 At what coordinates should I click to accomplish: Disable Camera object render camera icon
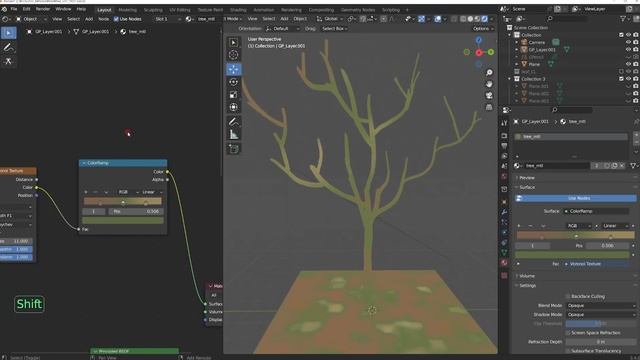[x=636, y=42]
